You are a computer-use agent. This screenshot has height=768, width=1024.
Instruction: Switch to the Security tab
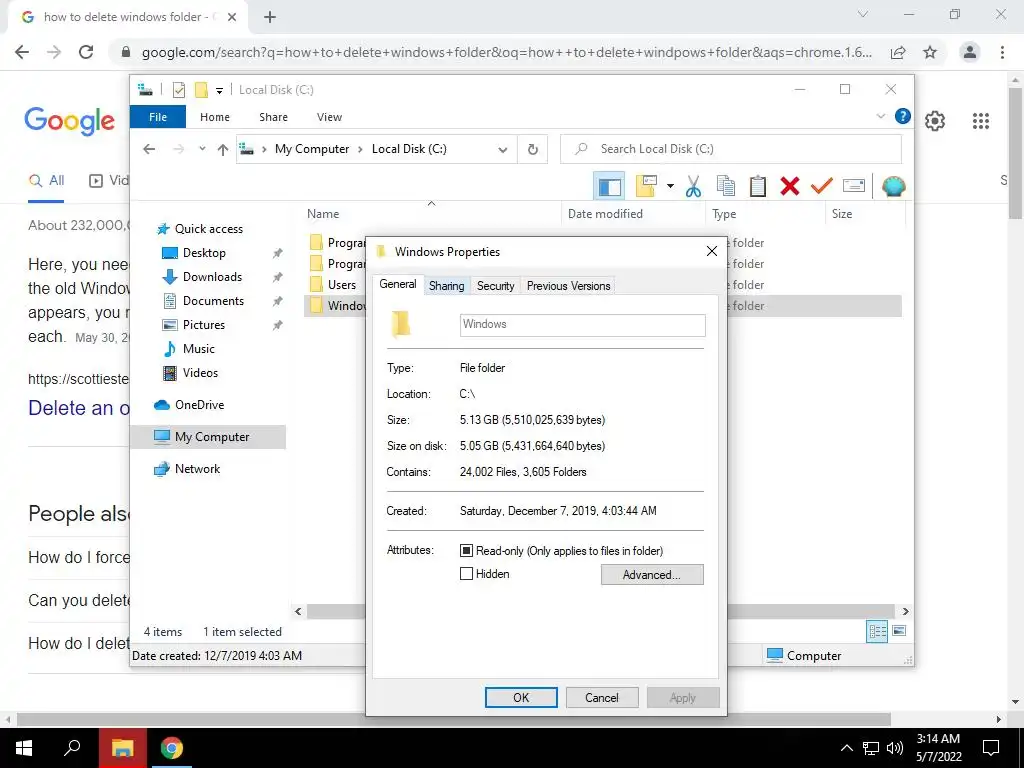tap(496, 286)
